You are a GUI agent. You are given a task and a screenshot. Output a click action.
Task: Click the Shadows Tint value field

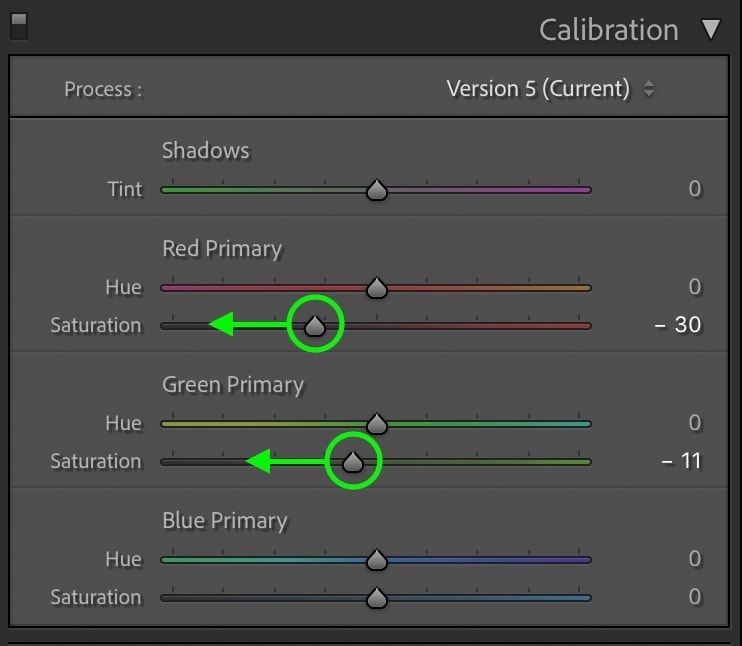tap(695, 189)
